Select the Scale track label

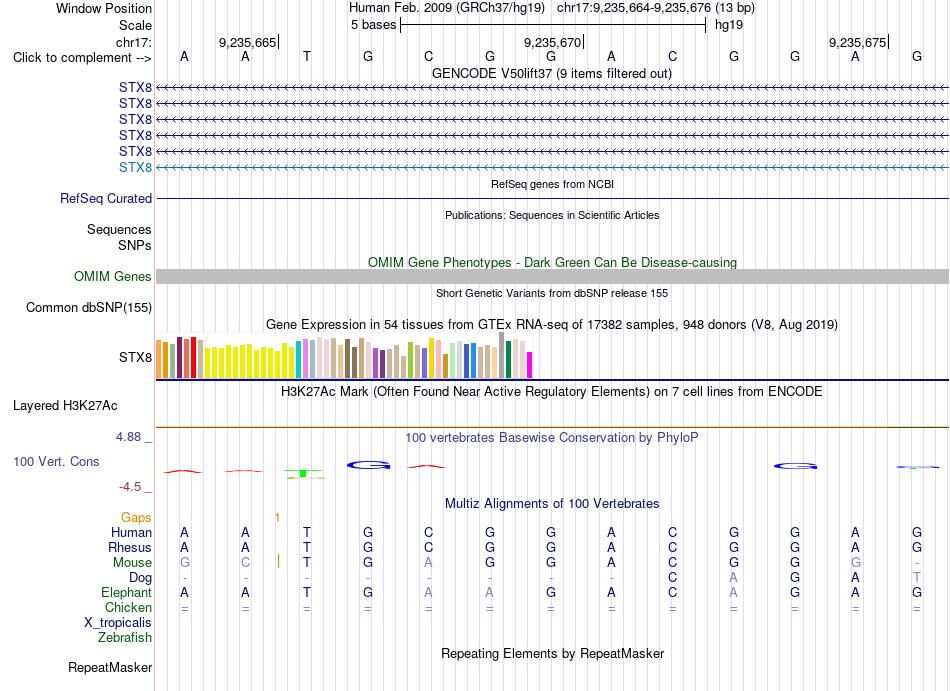(135, 25)
